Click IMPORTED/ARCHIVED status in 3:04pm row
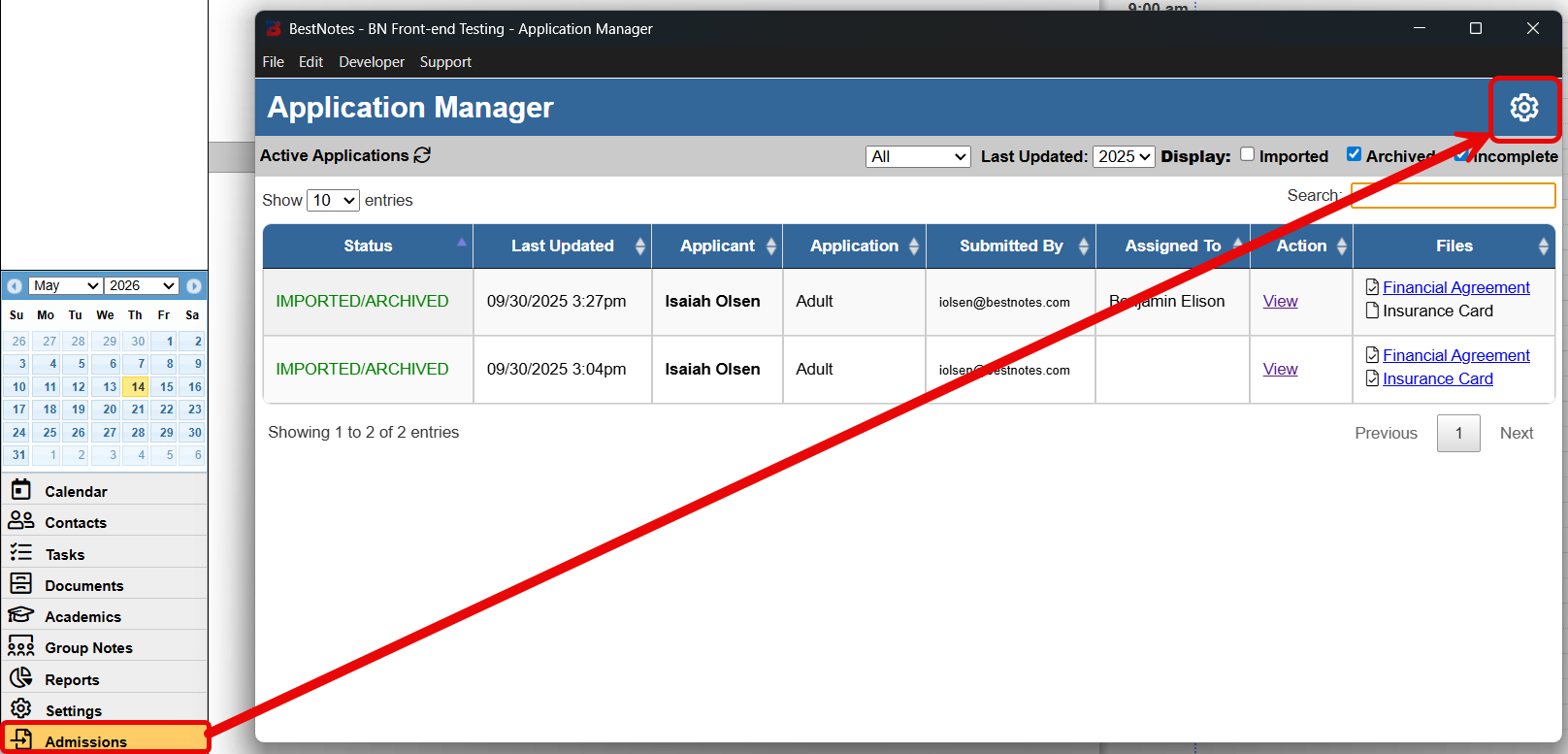Image resolution: width=1568 pixels, height=754 pixels. (x=362, y=369)
